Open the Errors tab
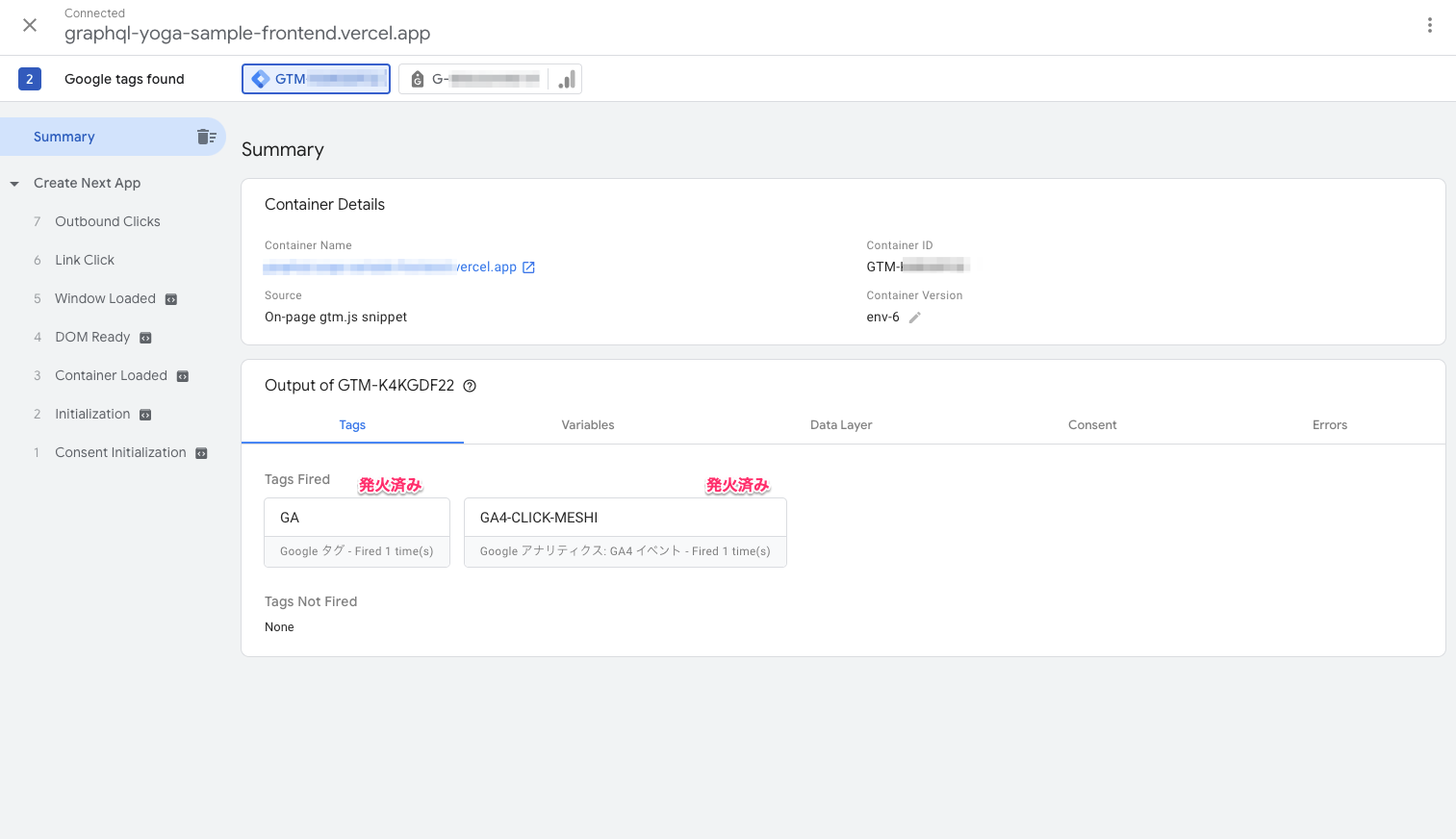Screen dimensions: 1456x839 pos(1329,424)
